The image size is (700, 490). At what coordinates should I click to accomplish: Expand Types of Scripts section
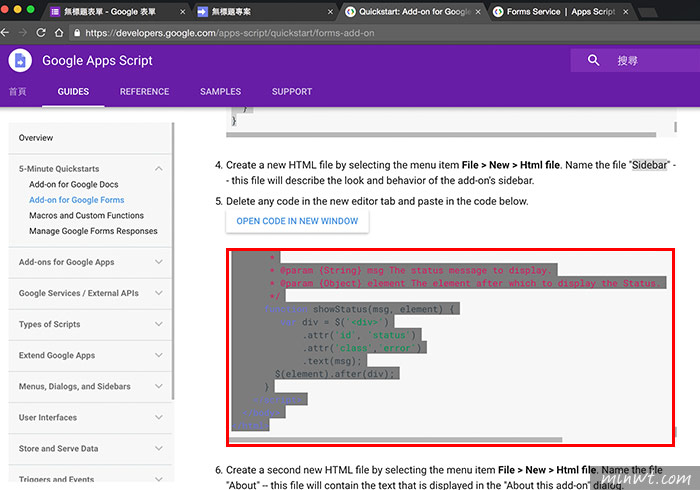pos(158,324)
